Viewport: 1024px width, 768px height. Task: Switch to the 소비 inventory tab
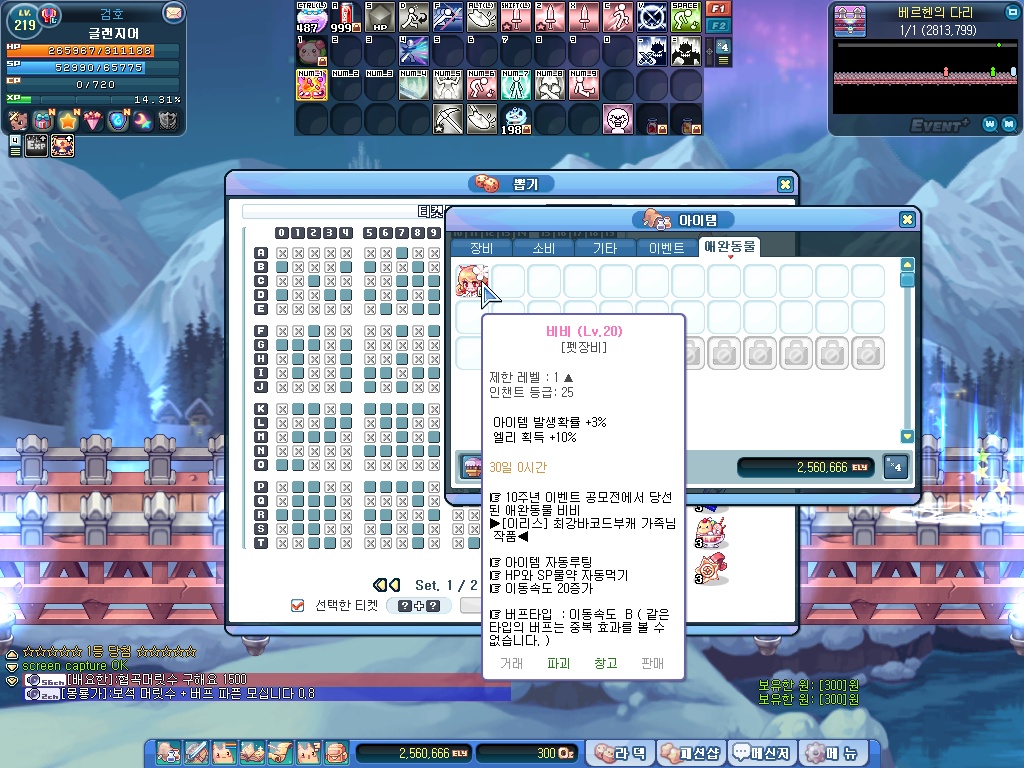tap(543, 248)
